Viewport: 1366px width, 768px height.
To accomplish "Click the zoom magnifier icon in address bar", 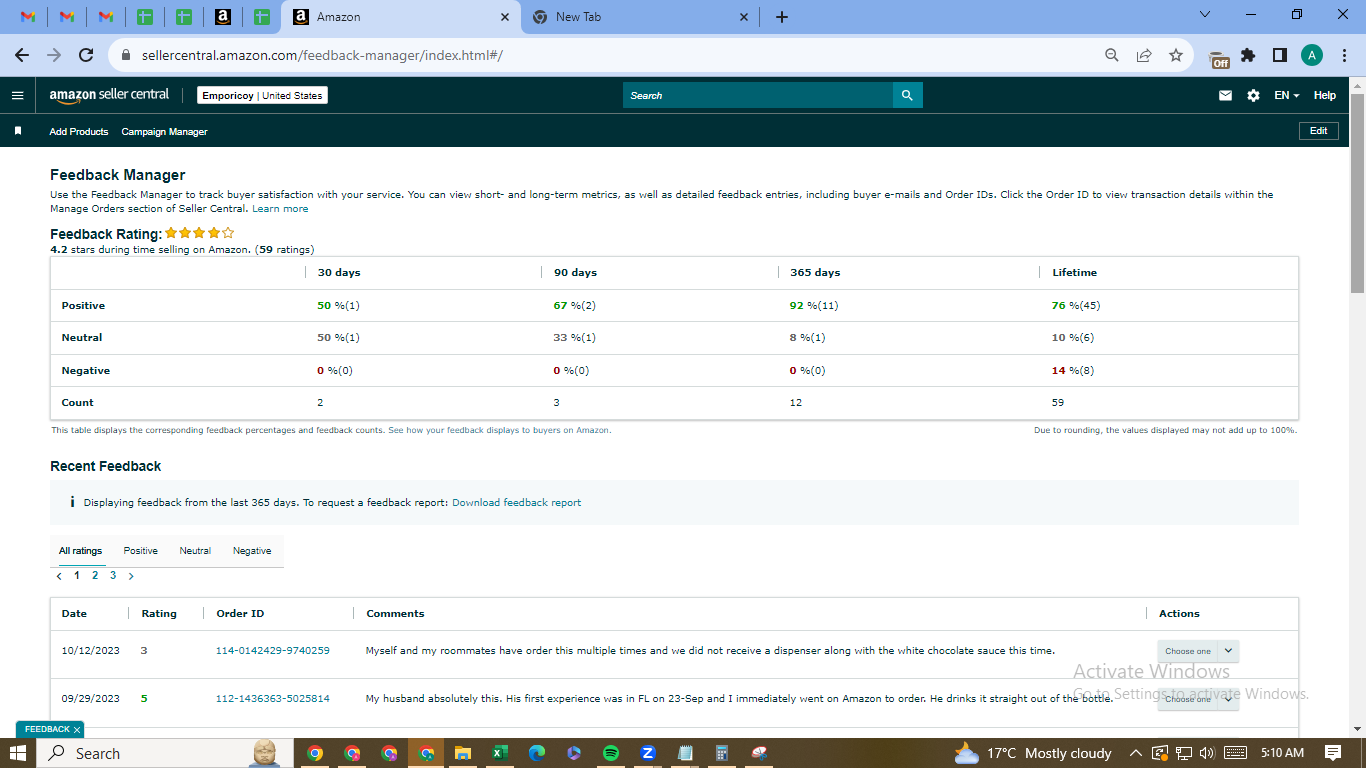I will [x=1111, y=56].
